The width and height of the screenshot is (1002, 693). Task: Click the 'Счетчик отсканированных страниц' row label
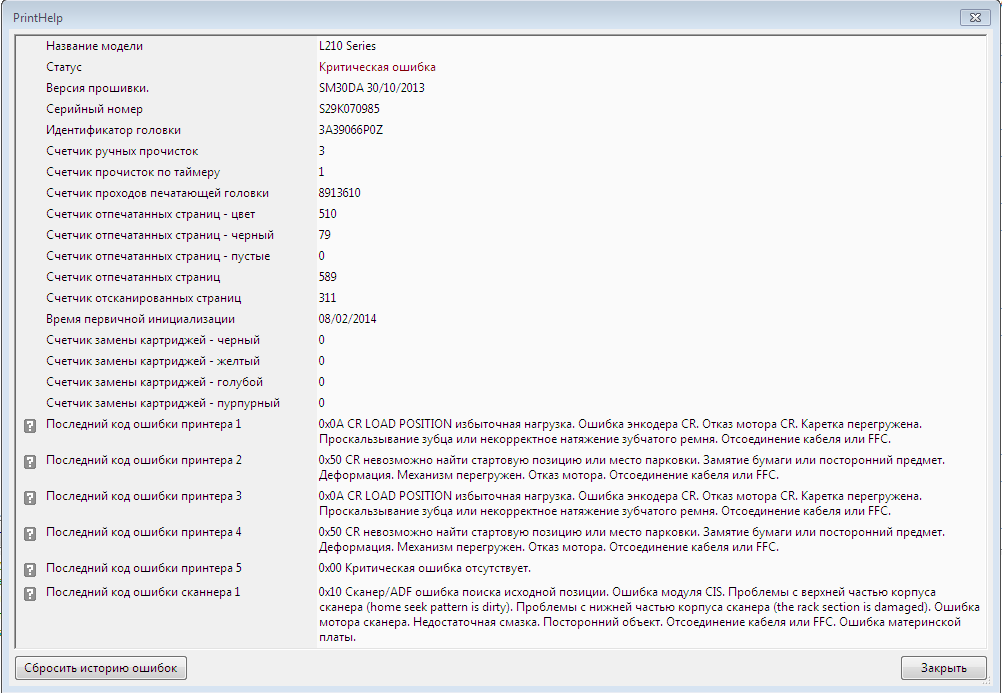point(143,298)
